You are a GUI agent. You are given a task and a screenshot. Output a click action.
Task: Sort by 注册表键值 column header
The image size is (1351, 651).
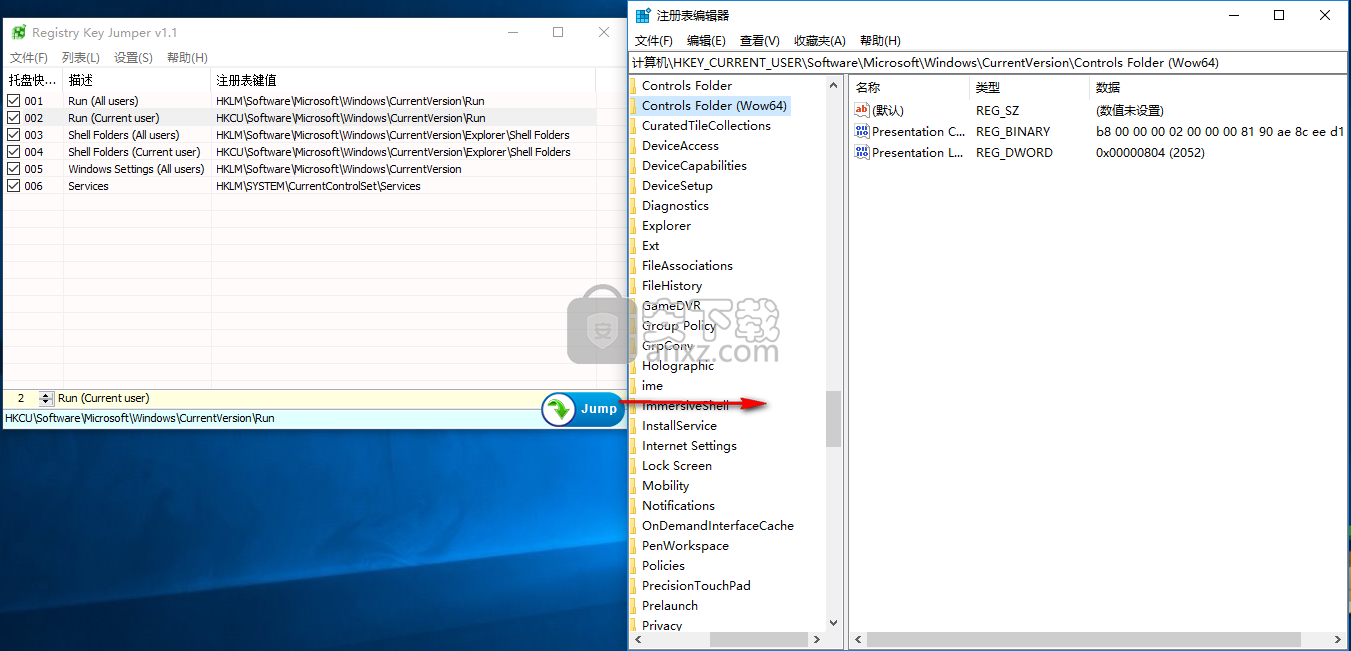click(403, 80)
